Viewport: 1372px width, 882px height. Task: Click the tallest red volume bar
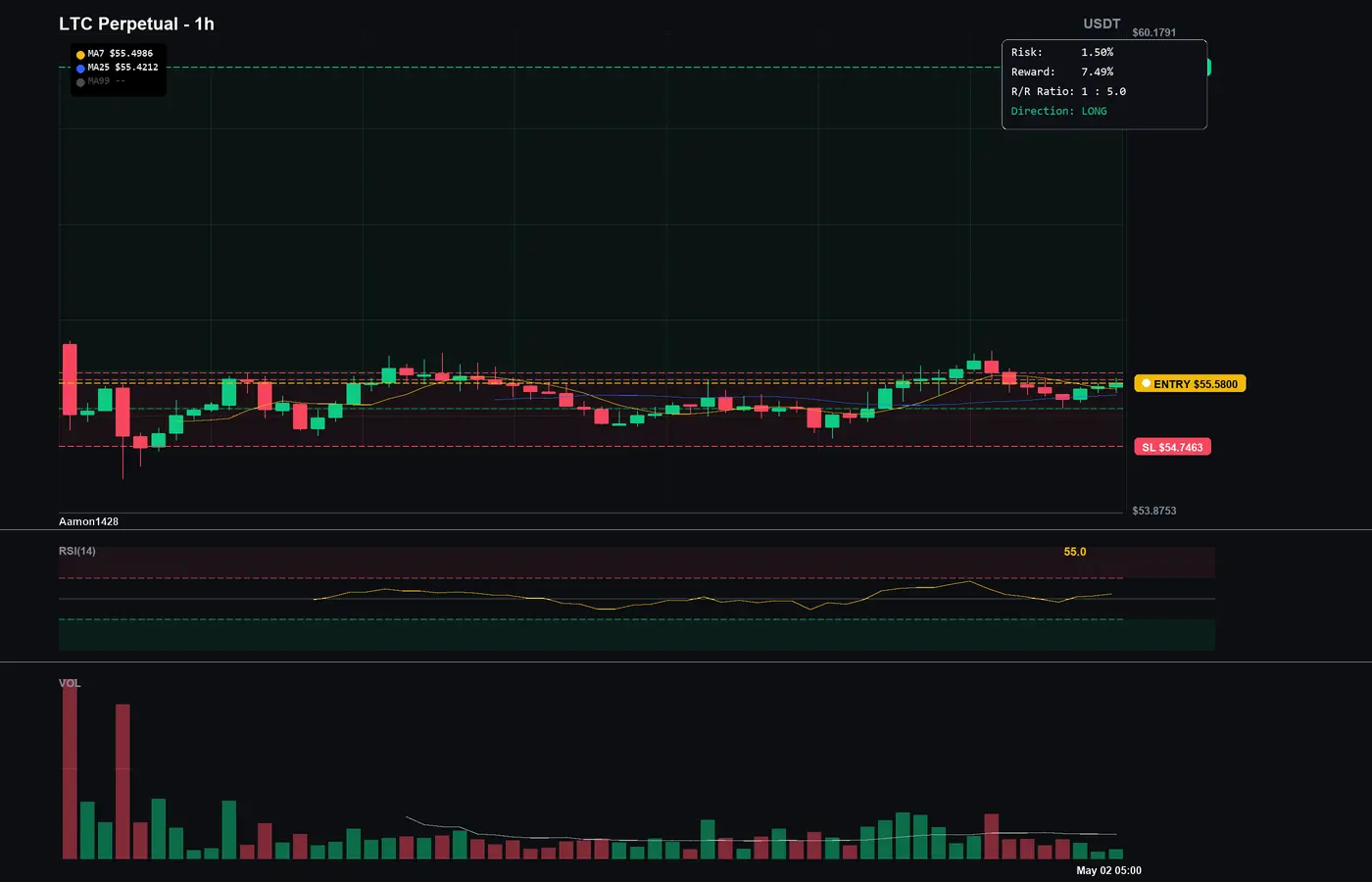pos(70,770)
